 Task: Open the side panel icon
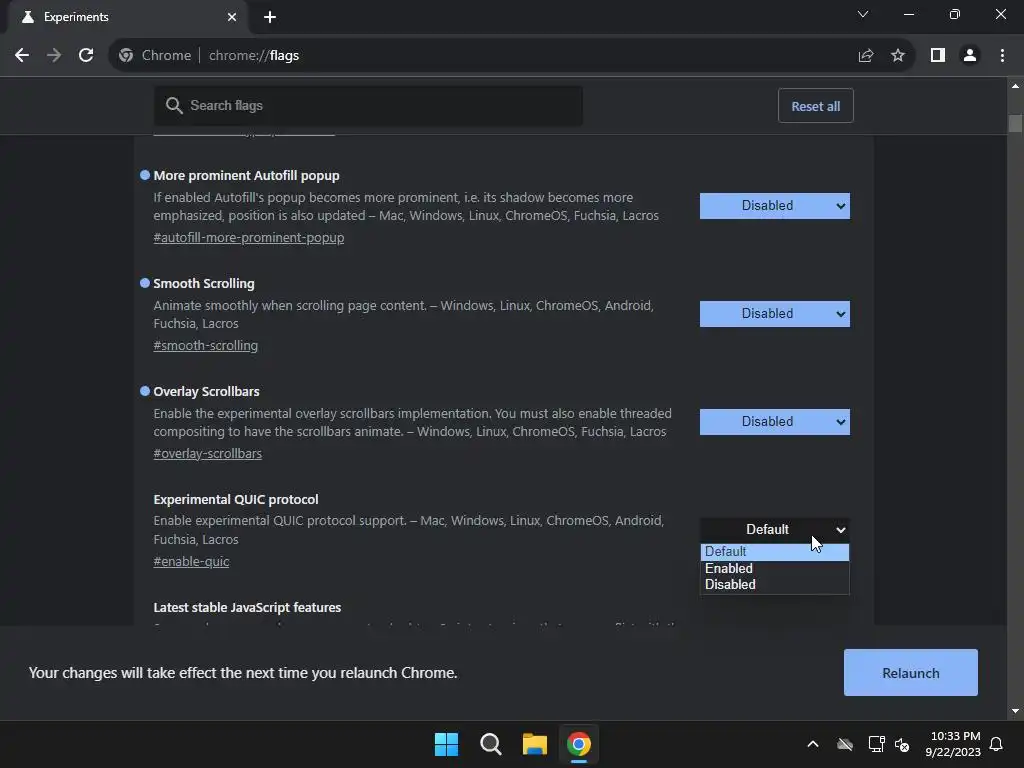coord(938,56)
